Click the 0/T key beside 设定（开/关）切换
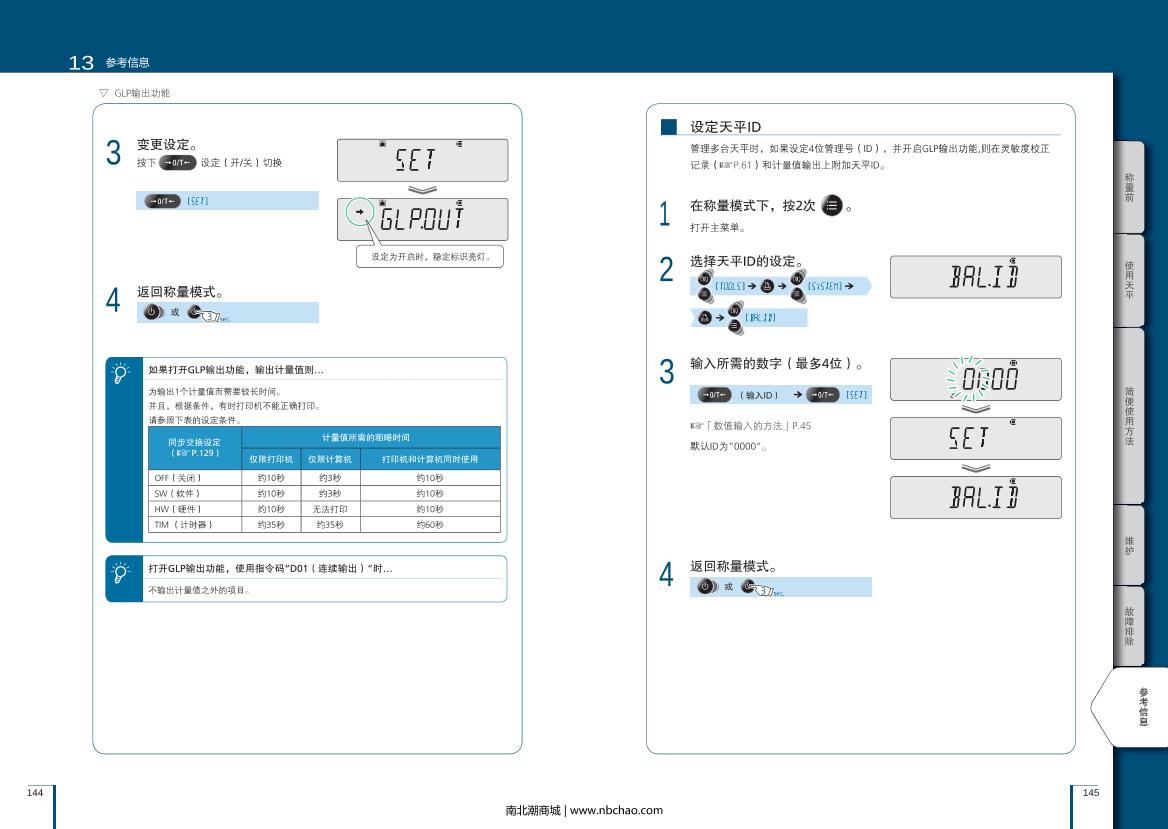Image resolution: width=1168 pixels, height=829 pixels. click(x=176, y=163)
